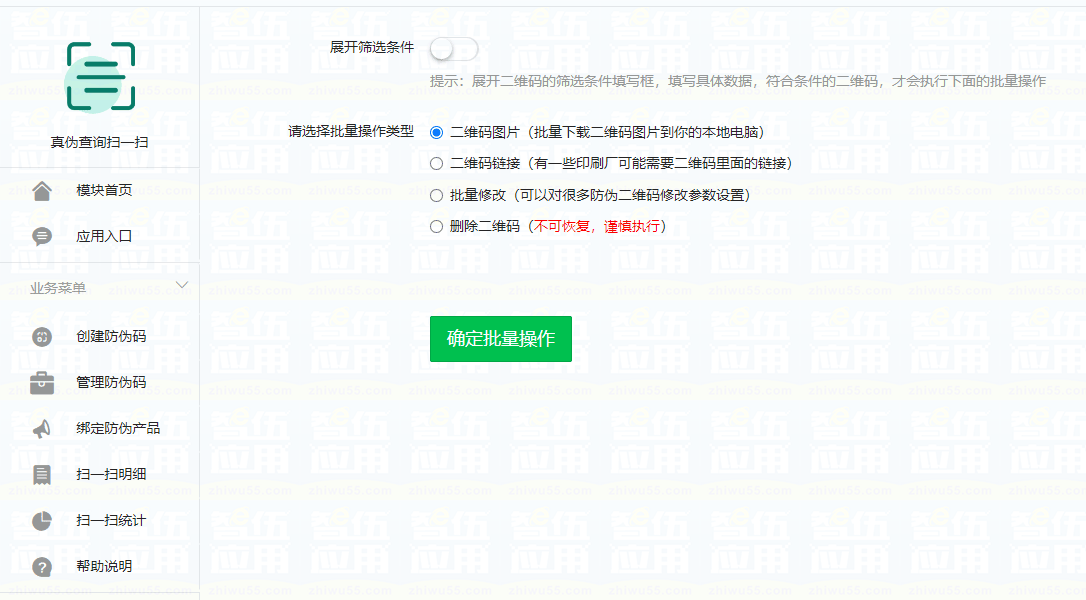Toggle the 展开筛选条件 switch
The width and height of the screenshot is (1086, 600).
pyautogui.click(x=454, y=48)
